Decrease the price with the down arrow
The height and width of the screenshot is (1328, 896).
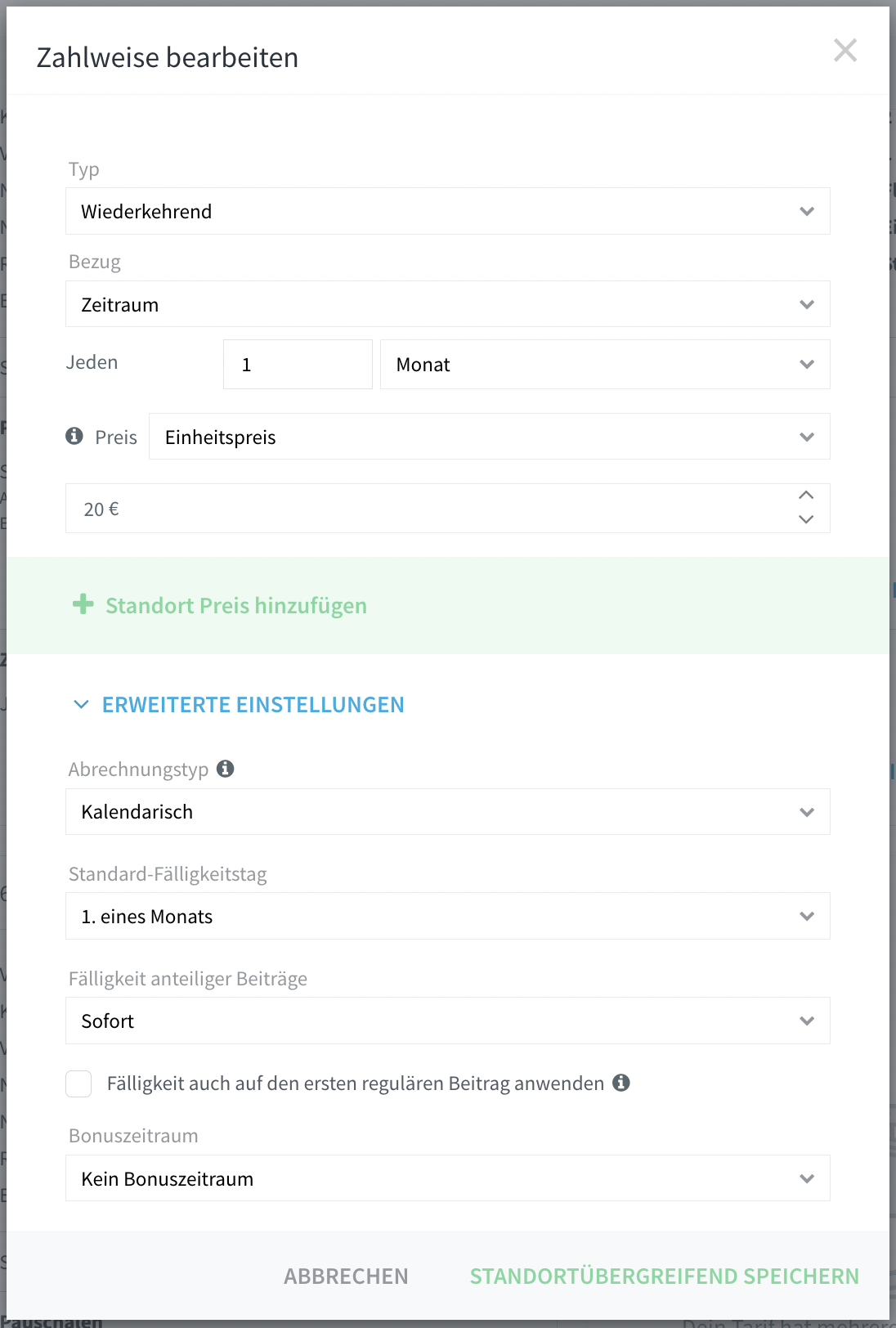coord(806,520)
